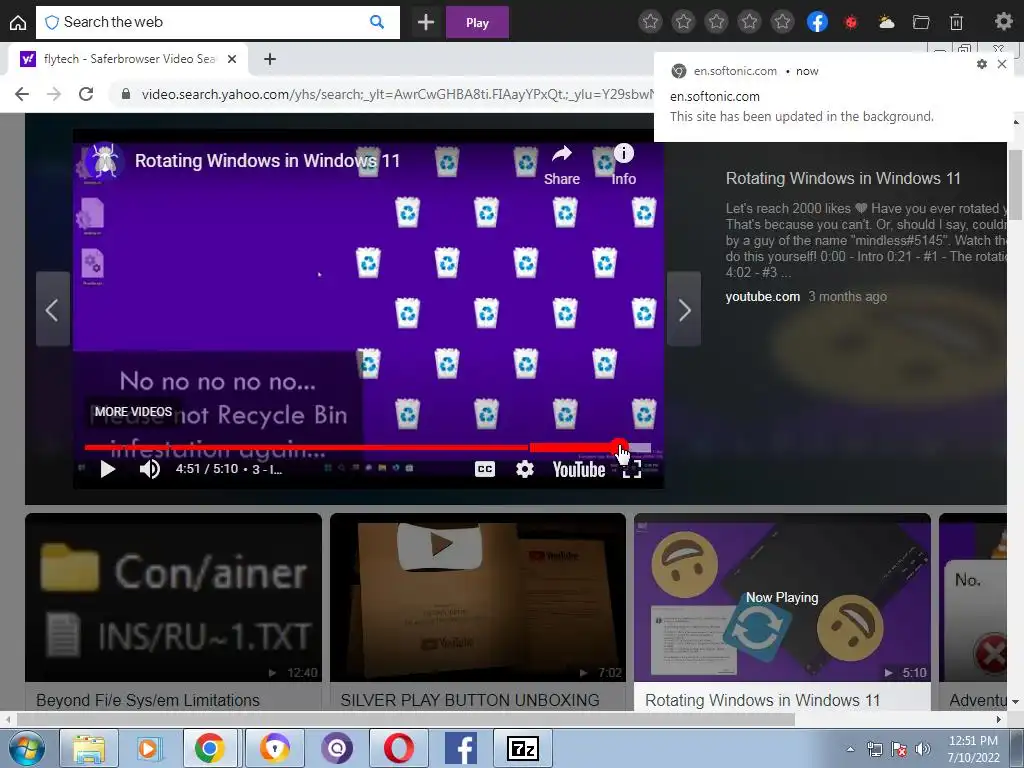The width and height of the screenshot is (1024, 768).
Task: Open the Opera browser from taskbar
Action: click(x=398, y=748)
